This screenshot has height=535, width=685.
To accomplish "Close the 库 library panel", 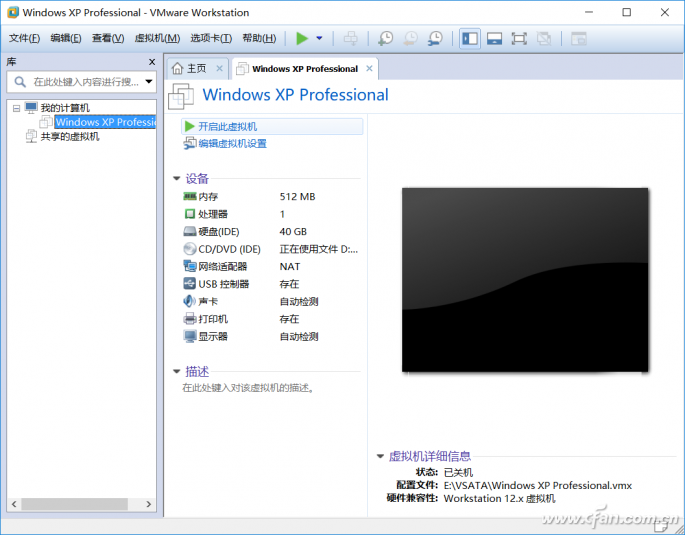I will coord(152,62).
